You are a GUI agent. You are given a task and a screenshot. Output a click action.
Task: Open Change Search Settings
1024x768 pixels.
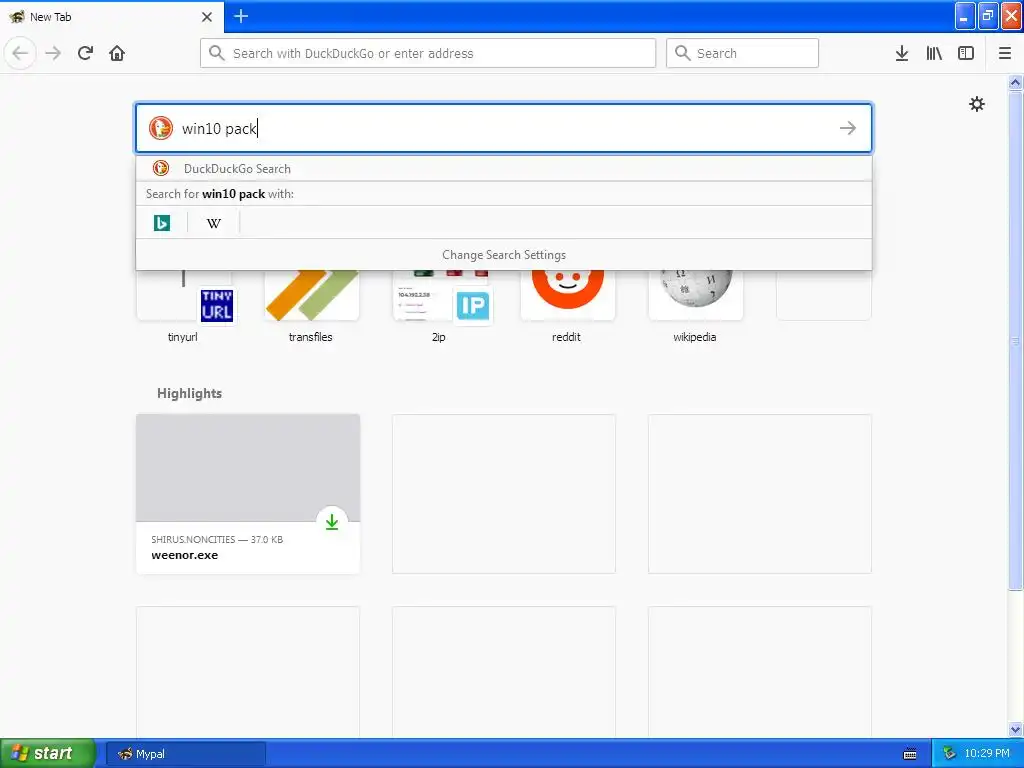[x=504, y=255]
